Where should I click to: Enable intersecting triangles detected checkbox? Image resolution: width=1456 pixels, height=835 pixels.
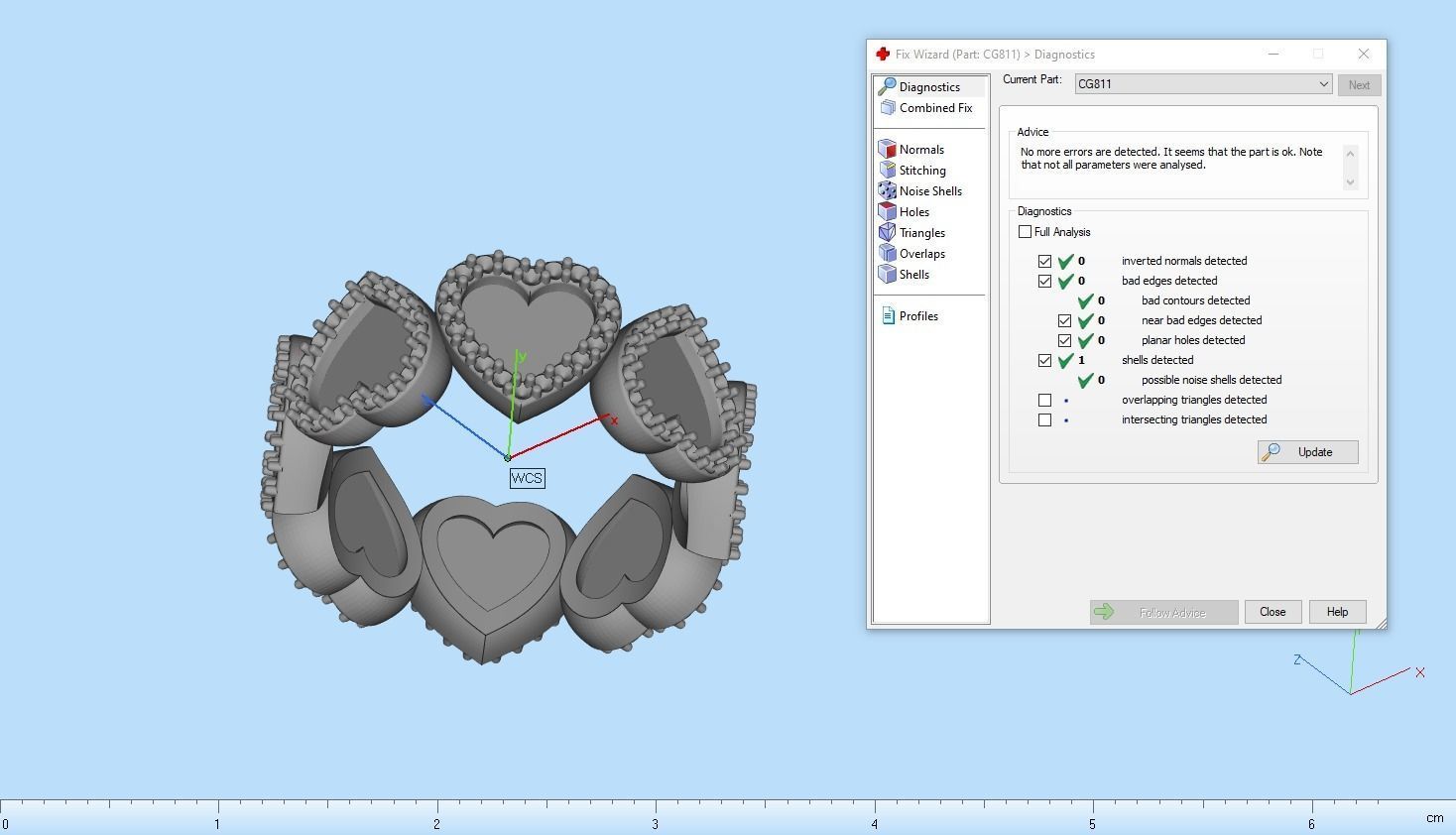tap(1044, 420)
